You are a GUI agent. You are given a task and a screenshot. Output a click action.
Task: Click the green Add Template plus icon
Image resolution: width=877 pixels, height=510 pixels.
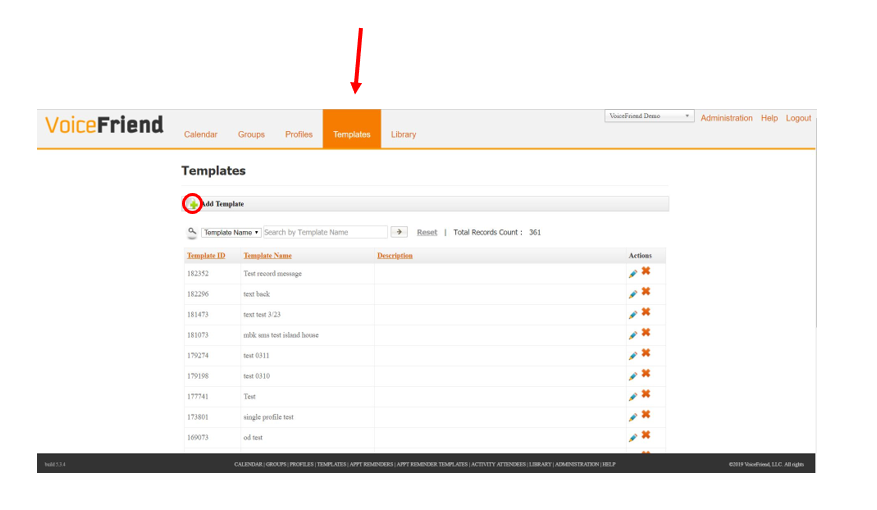click(193, 204)
